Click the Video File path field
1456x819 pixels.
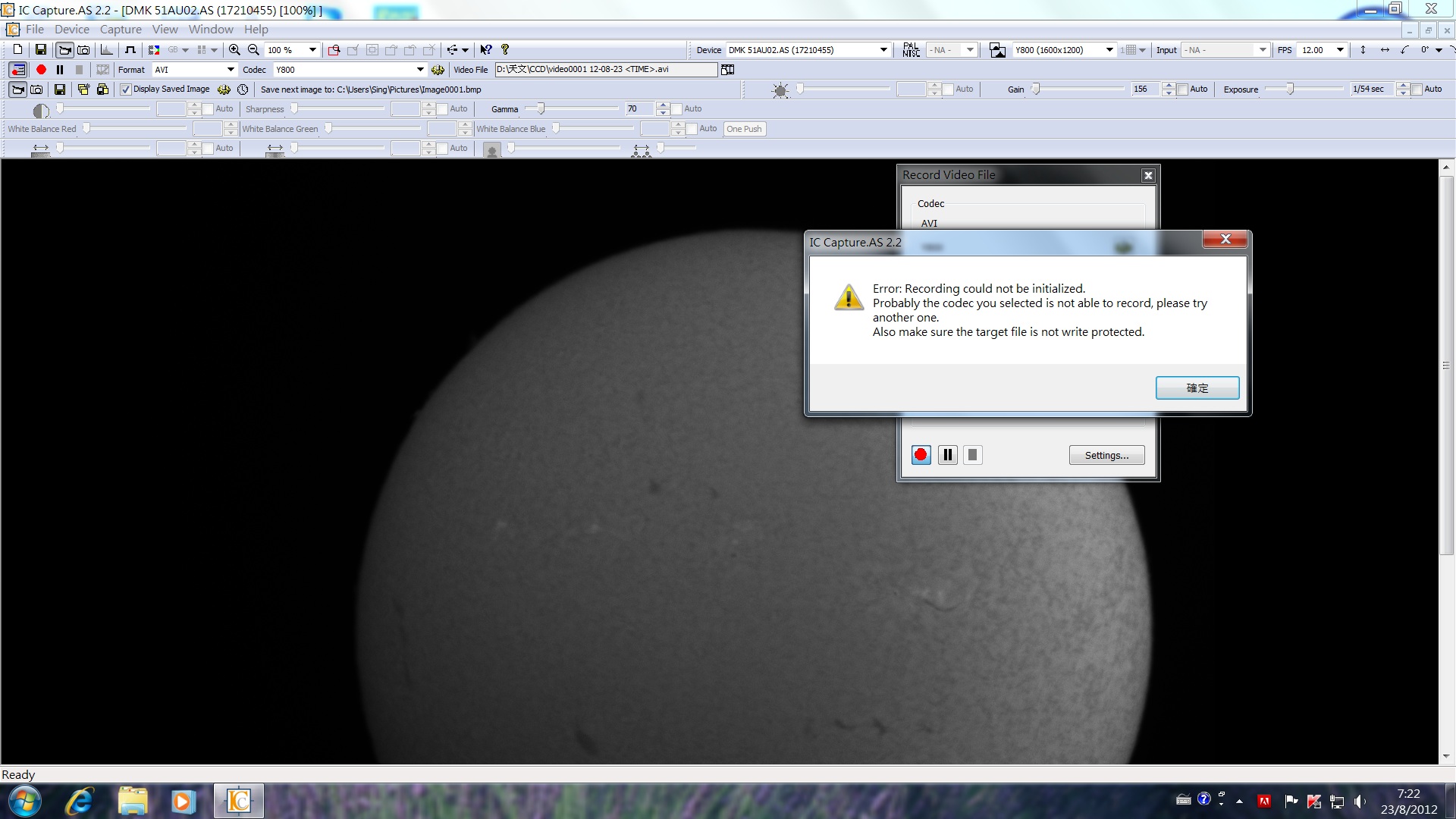(x=605, y=70)
